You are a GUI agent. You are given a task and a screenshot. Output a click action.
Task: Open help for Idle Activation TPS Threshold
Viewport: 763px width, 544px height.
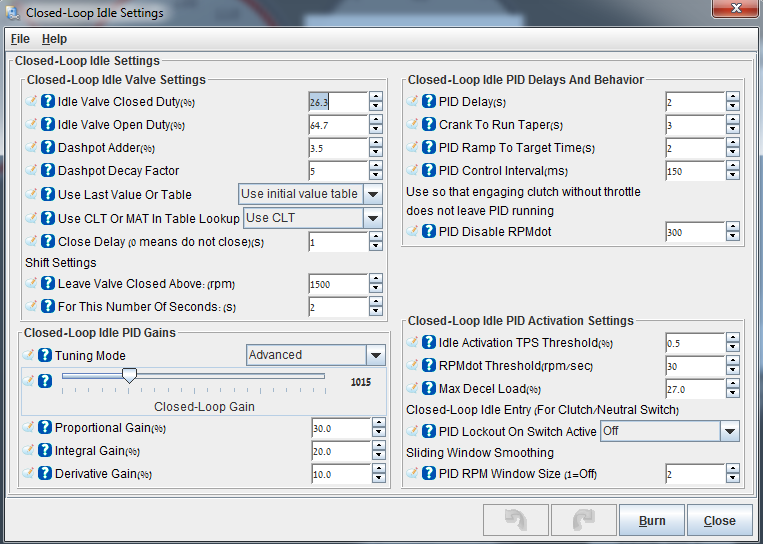pos(429,342)
